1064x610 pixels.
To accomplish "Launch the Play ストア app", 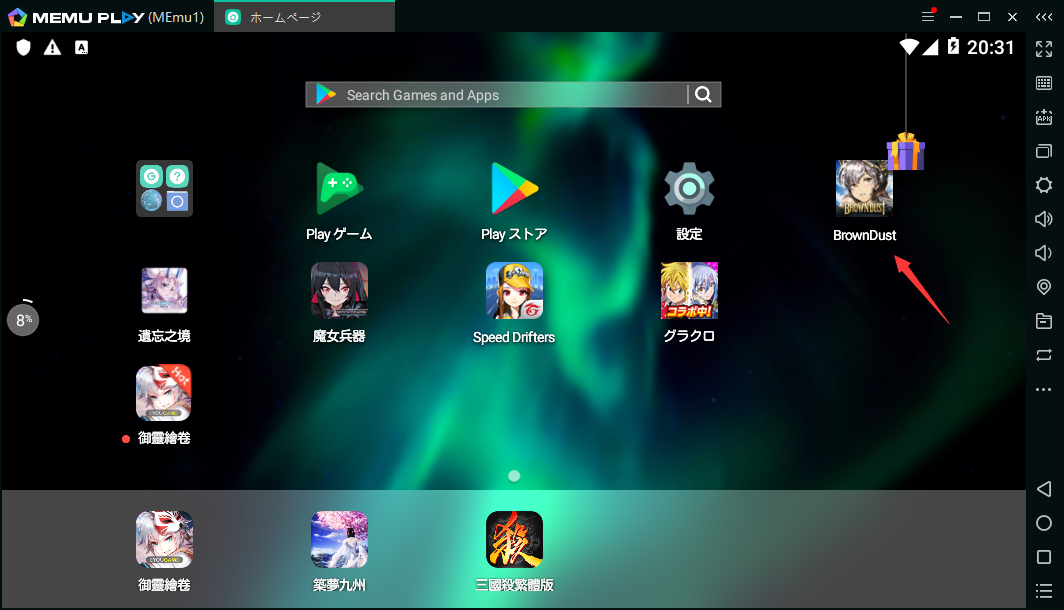I will tap(514, 190).
